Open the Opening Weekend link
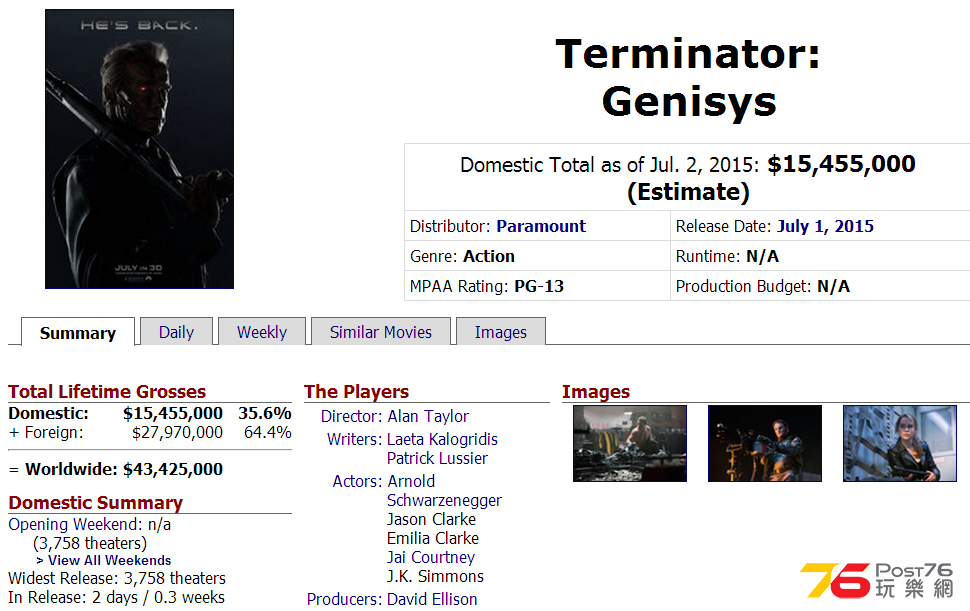The width and height of the screenshot is (970, 611). (x=75, y=524)
